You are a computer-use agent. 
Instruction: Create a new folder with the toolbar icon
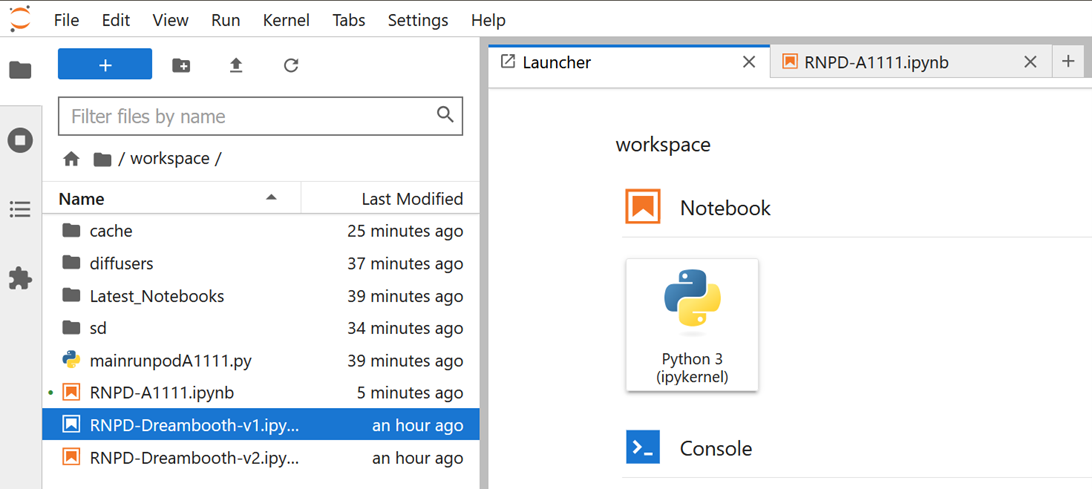click(x=181, y=65)
